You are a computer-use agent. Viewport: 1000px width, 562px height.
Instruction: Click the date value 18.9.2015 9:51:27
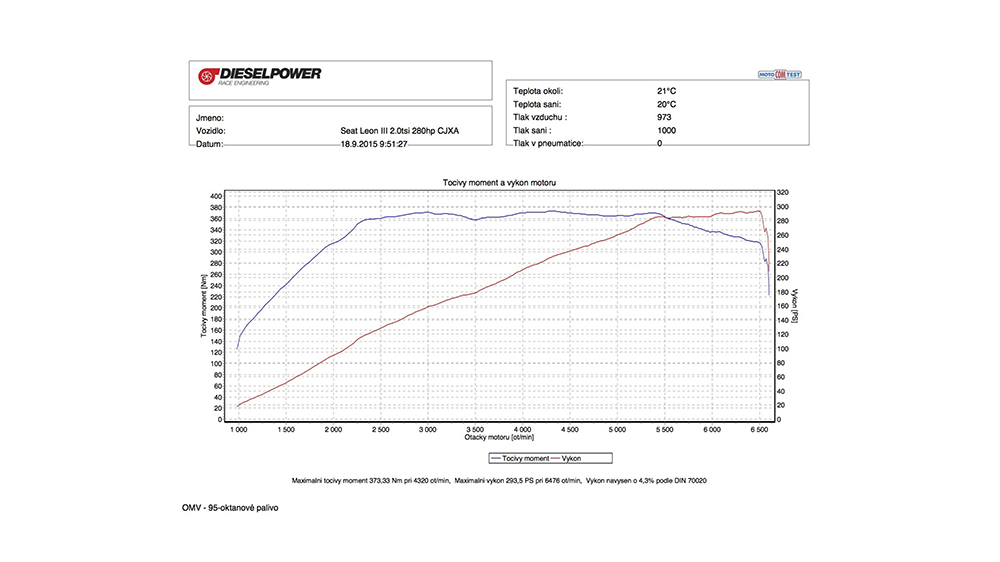point(374,144)
